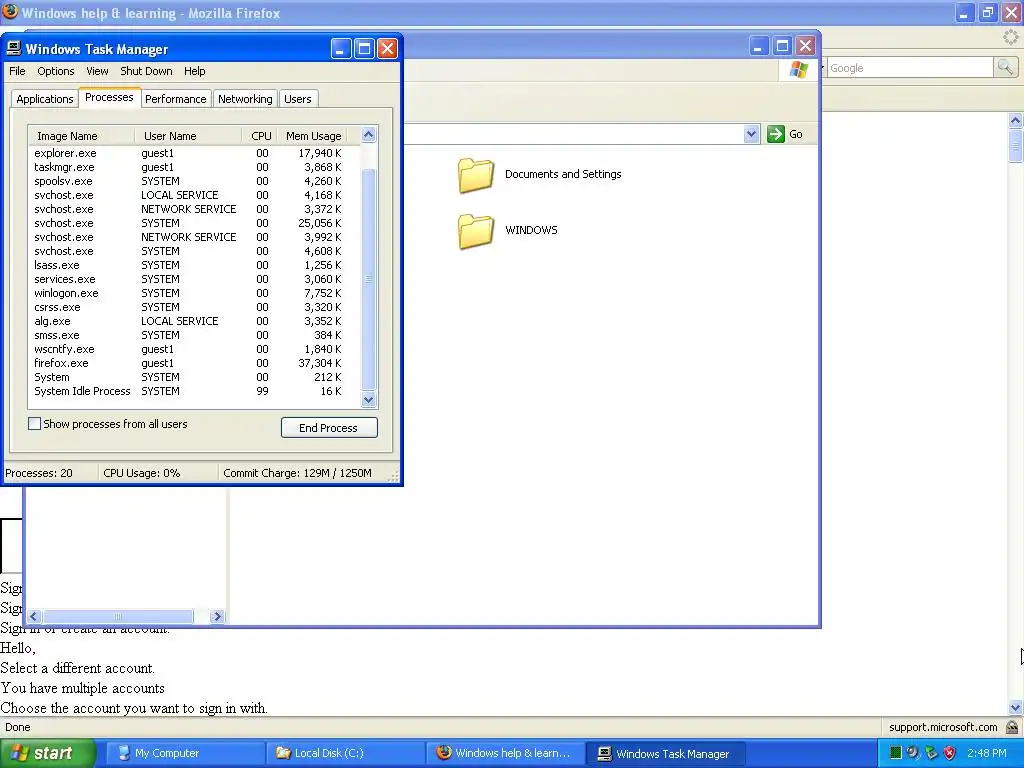1024x768 pixels.
Task: Click the Google search input field
Action: pos(910,68)
